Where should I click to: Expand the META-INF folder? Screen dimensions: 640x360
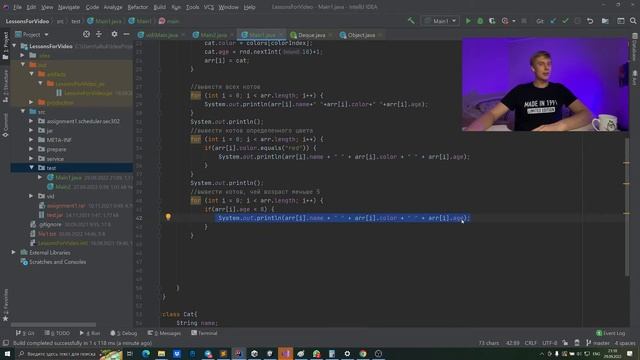[x=31, y=140]
